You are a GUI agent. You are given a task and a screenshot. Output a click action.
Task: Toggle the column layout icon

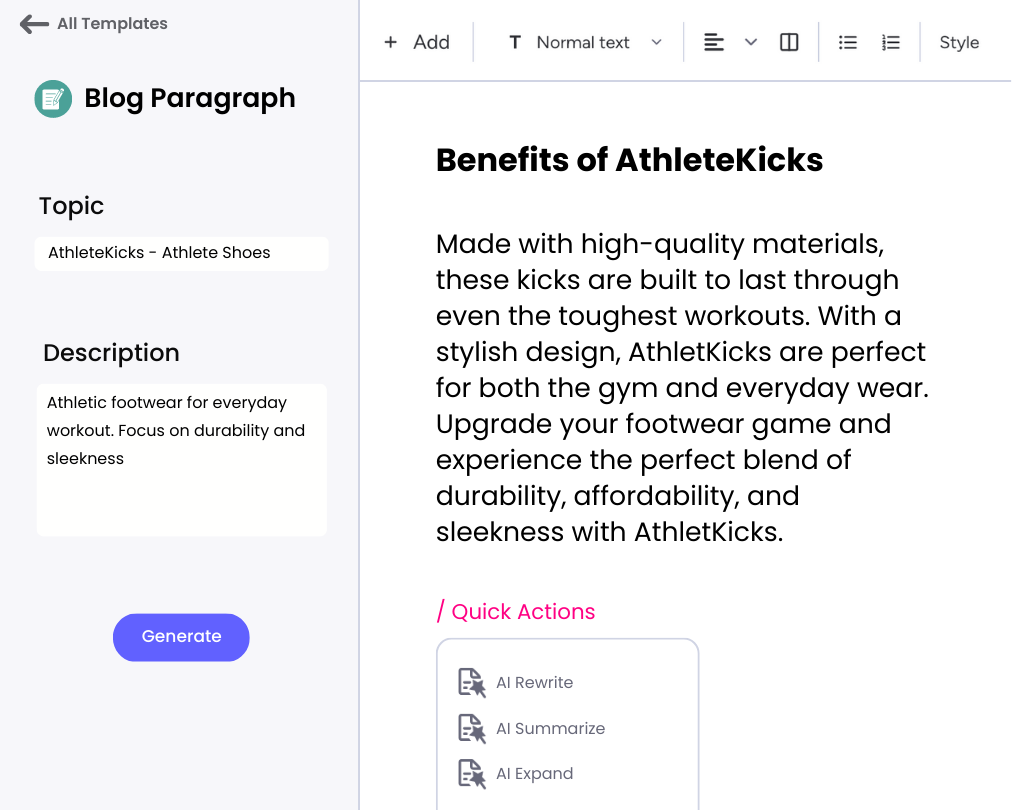click(x=789, y=43)
